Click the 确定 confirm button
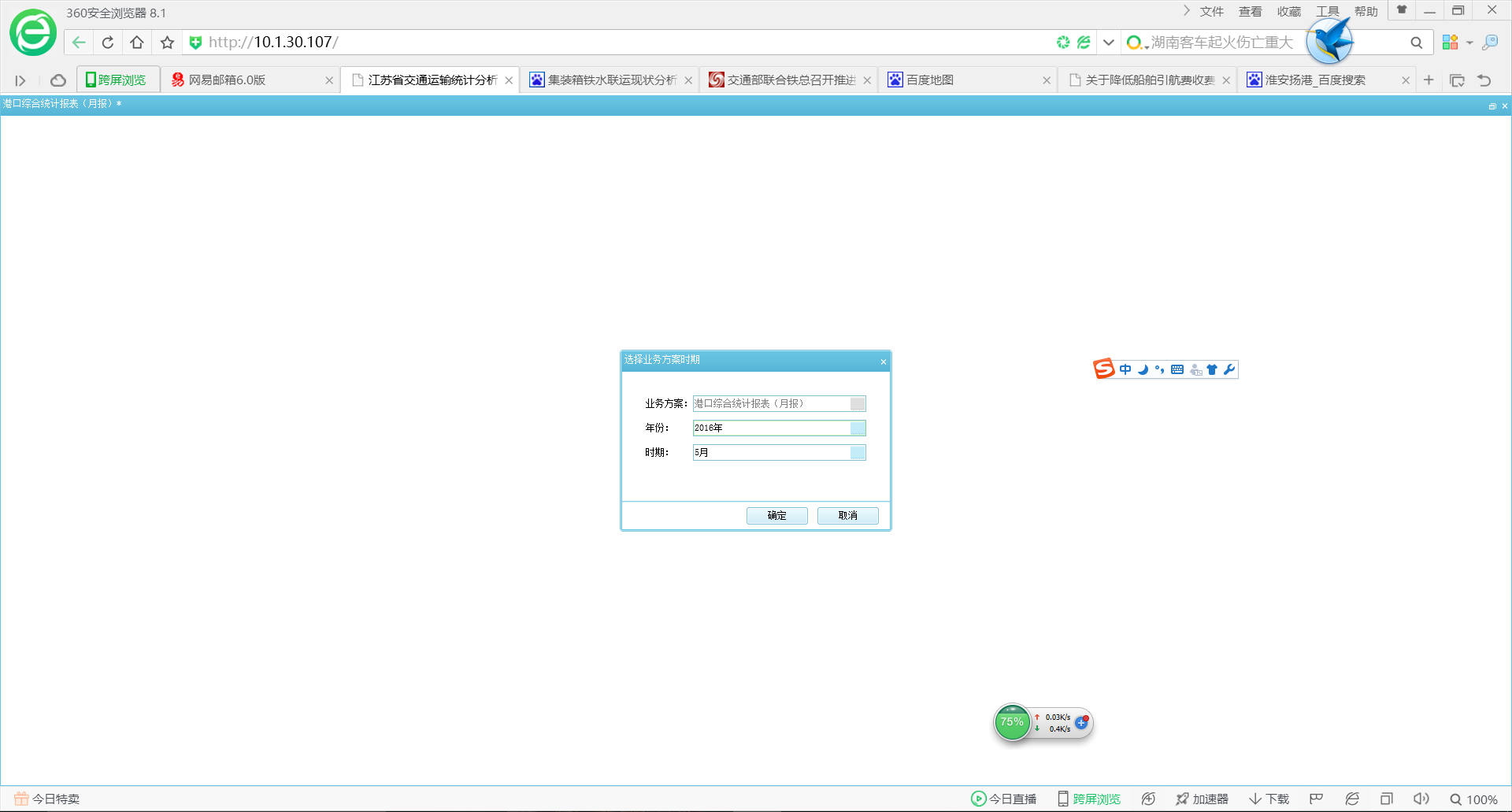The image size is (1512, 812). tap(776, 515)
